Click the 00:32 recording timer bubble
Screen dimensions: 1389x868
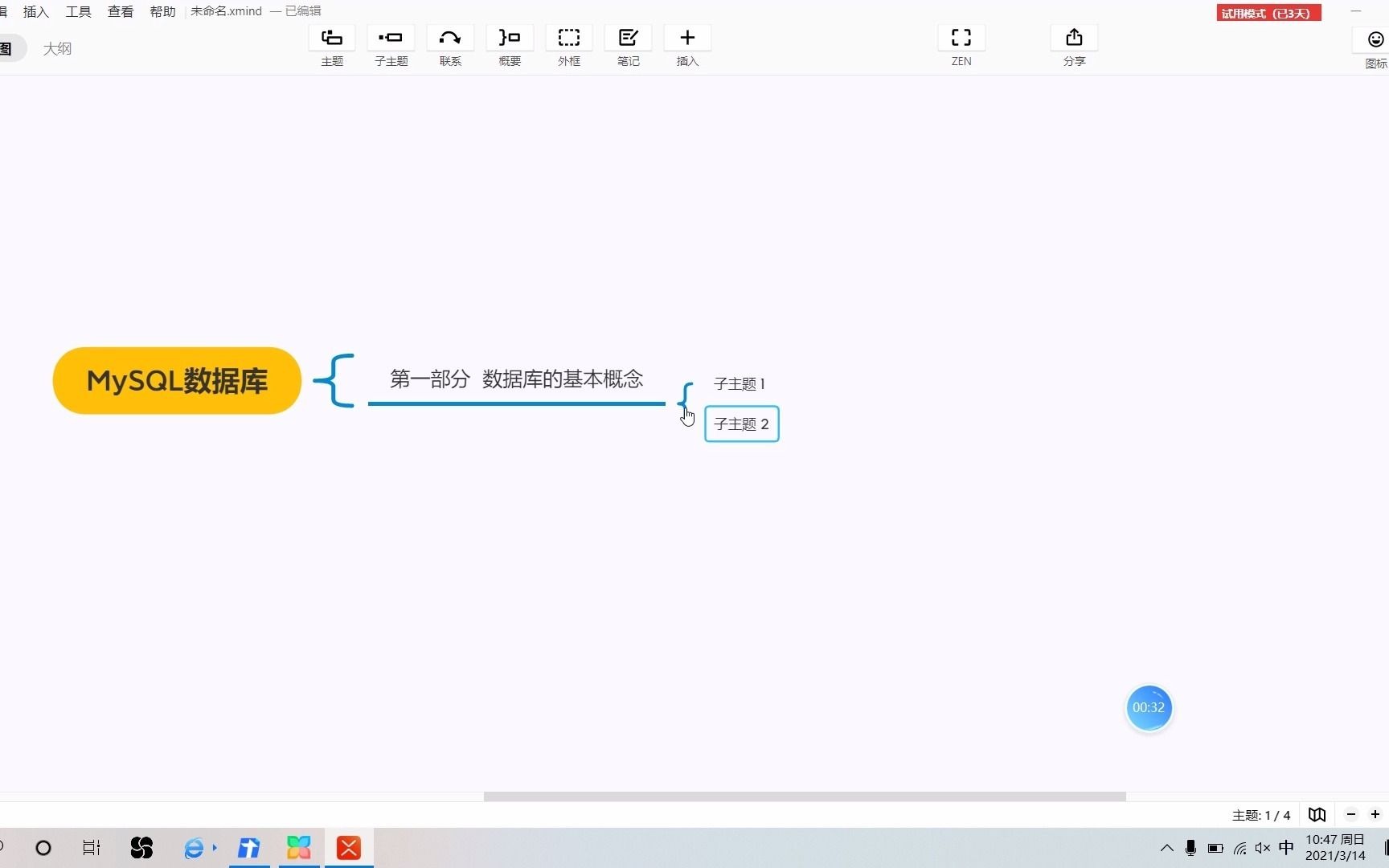pos(1149,708)
